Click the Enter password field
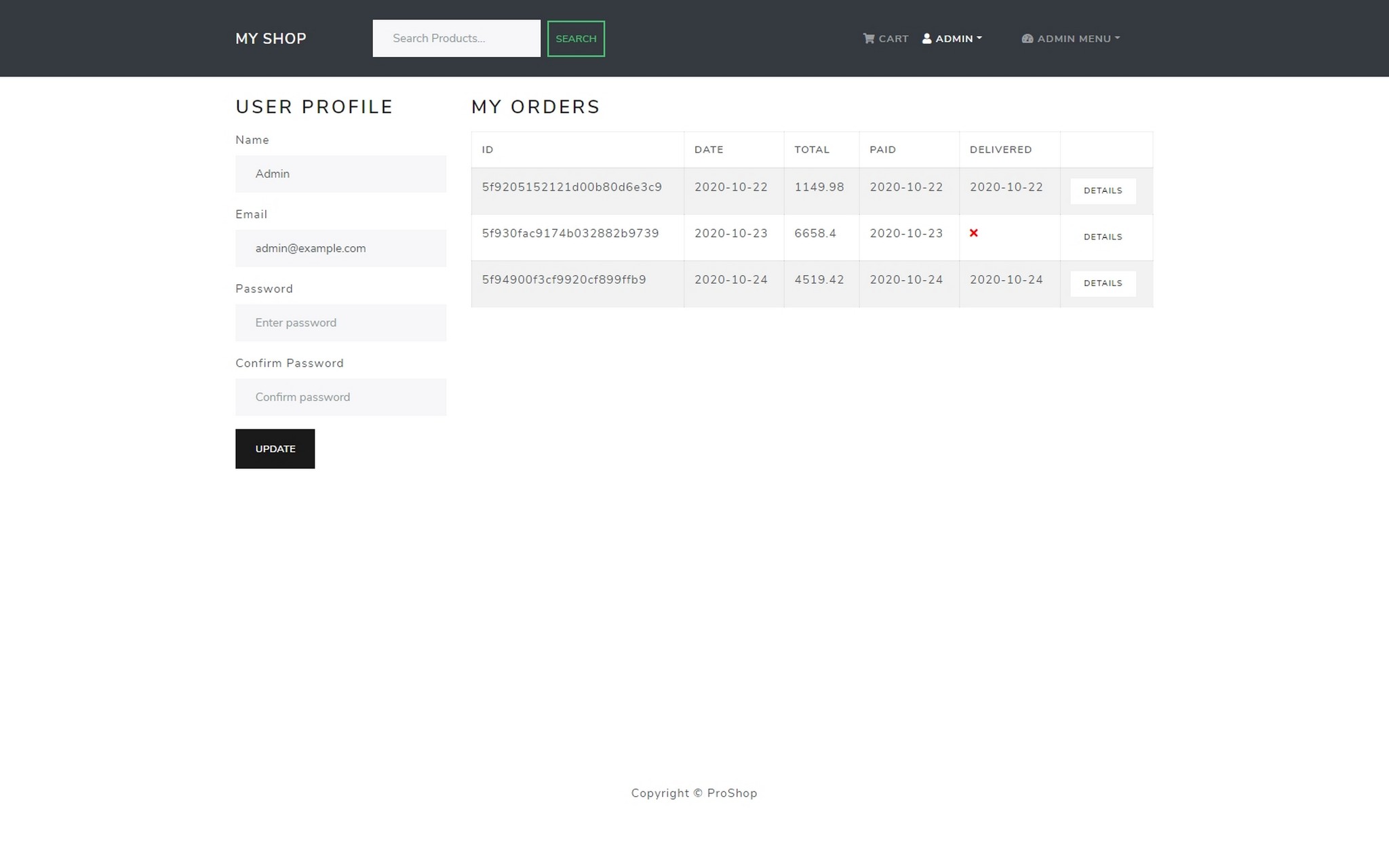 coord(340,323)
